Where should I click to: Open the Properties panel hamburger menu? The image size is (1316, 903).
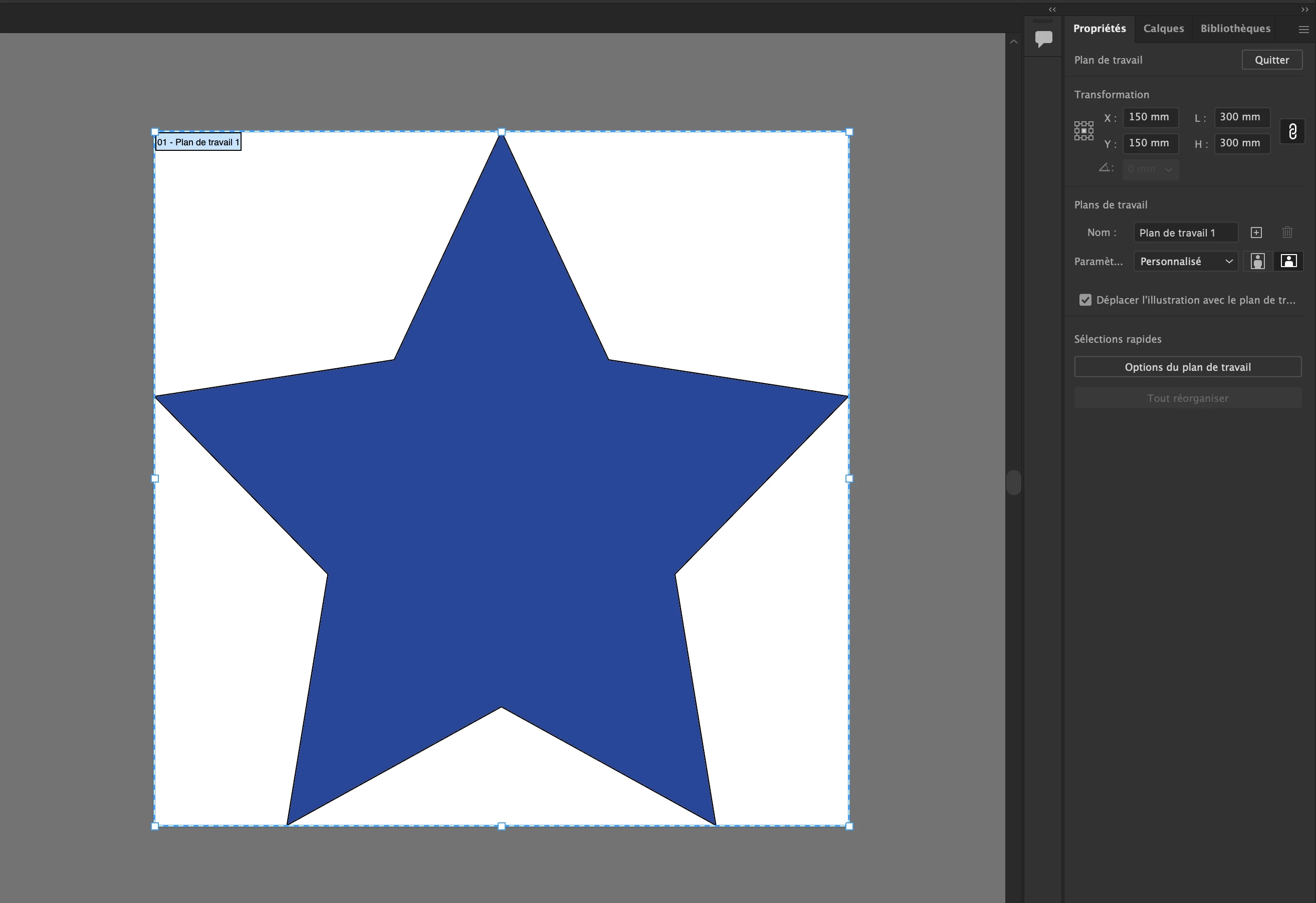[1303, 30]
